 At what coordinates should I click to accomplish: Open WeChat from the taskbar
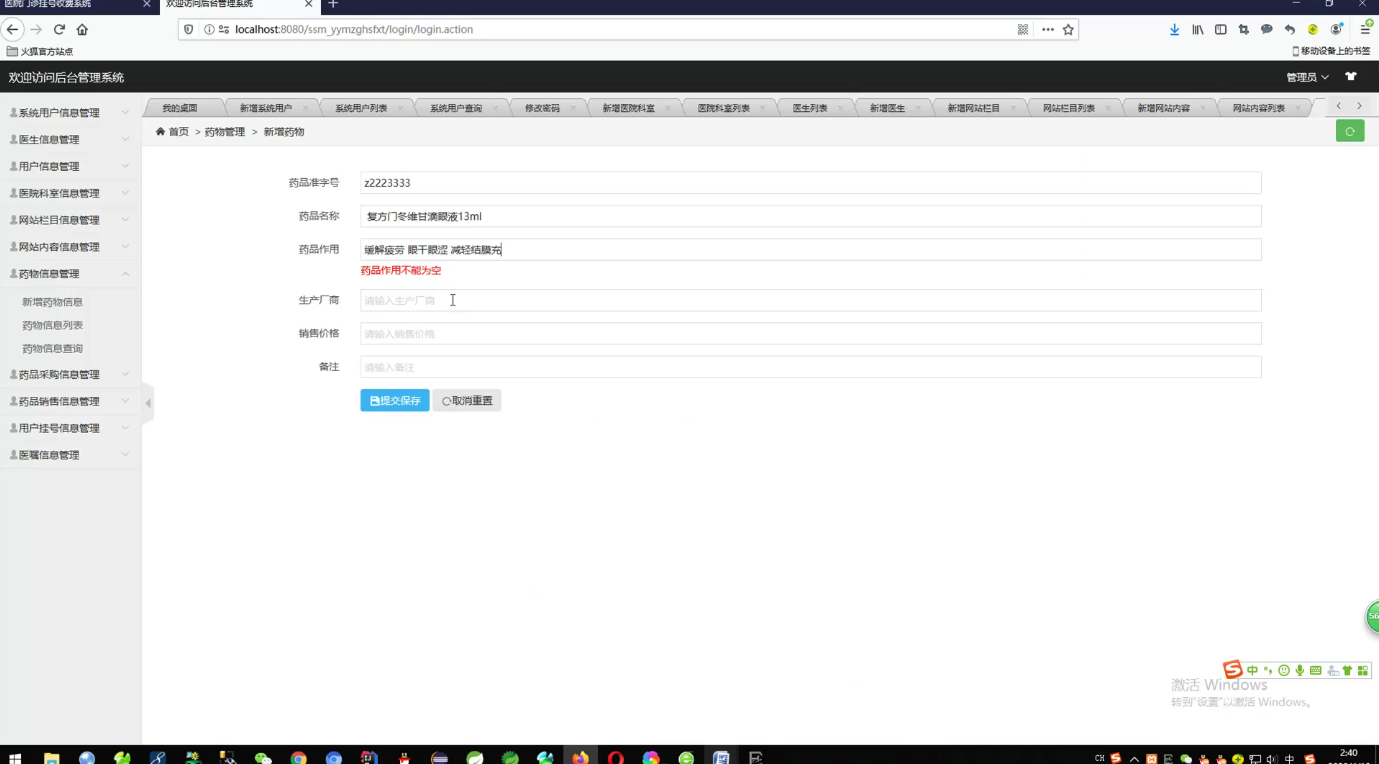263,758
